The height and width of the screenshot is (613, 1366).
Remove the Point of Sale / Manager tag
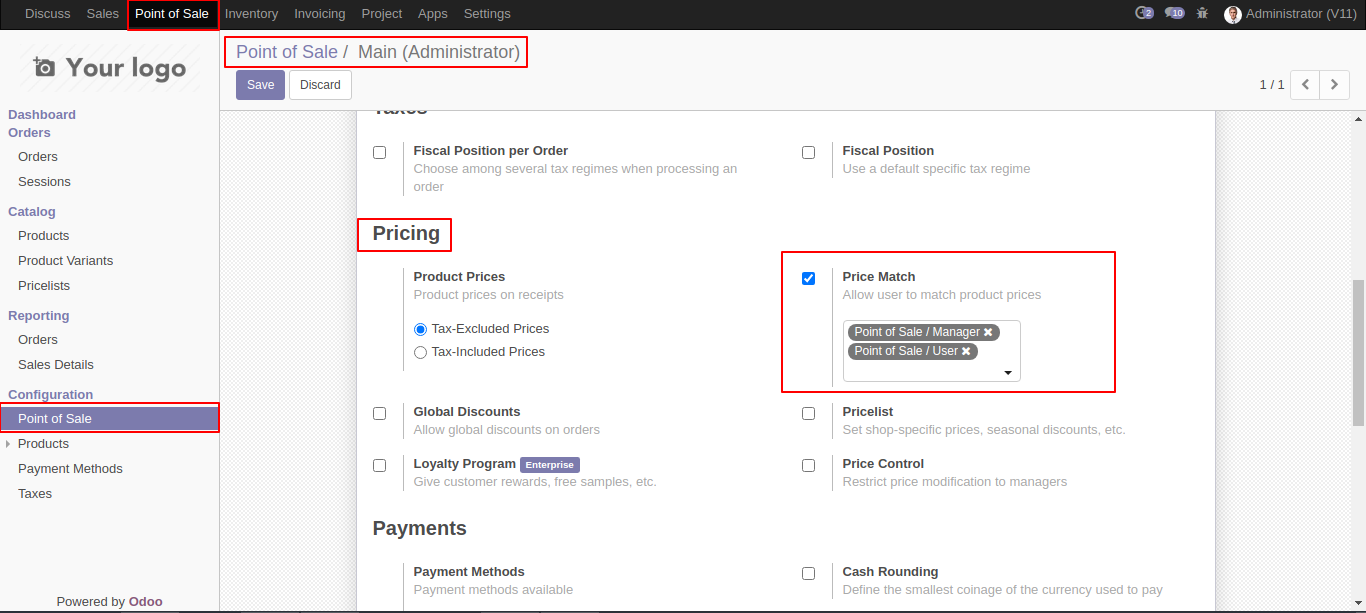pyautogui.click(x=988, y=332)
